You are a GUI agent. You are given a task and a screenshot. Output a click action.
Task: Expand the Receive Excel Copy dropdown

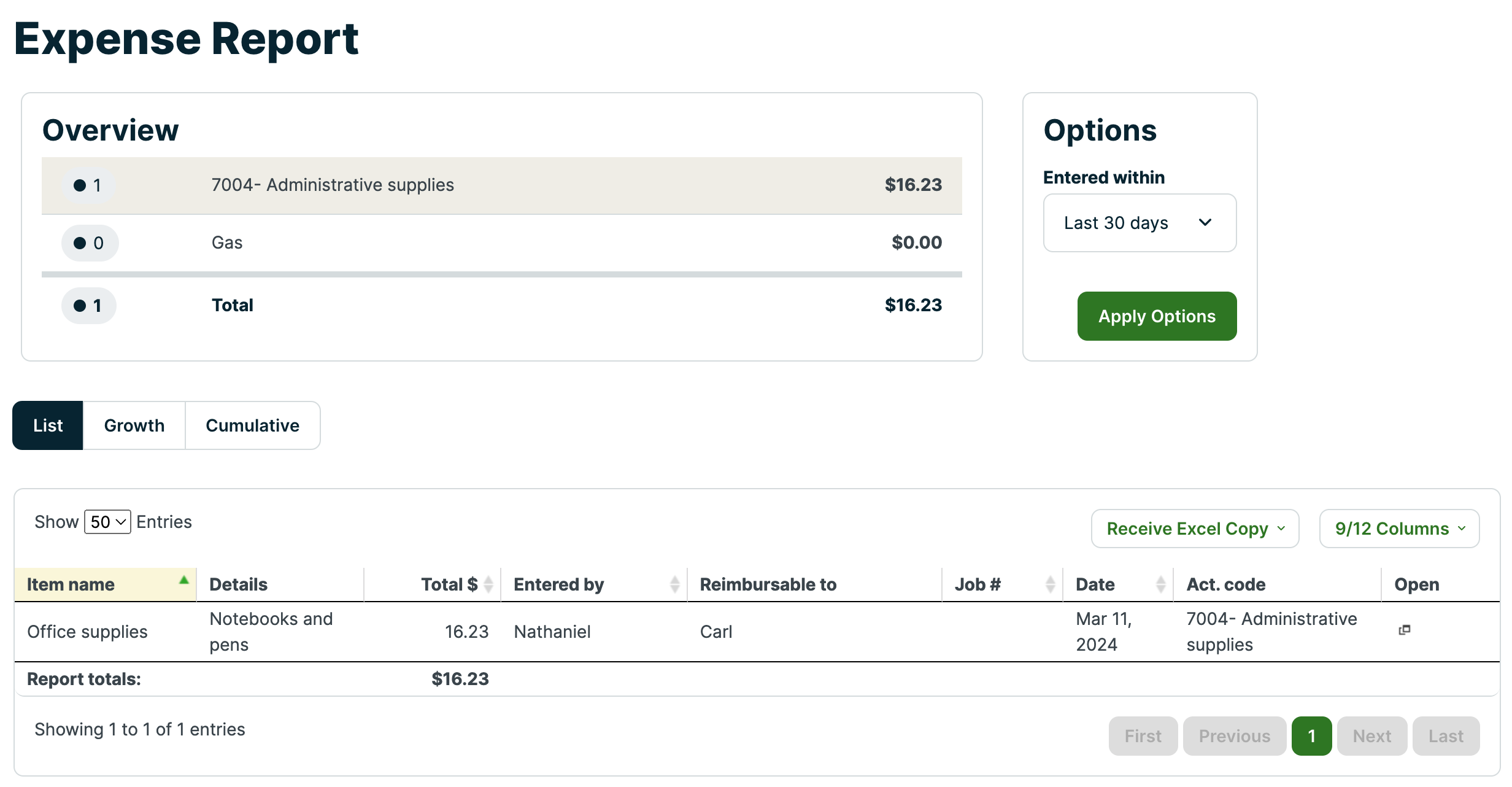(x=1194, y=528)
